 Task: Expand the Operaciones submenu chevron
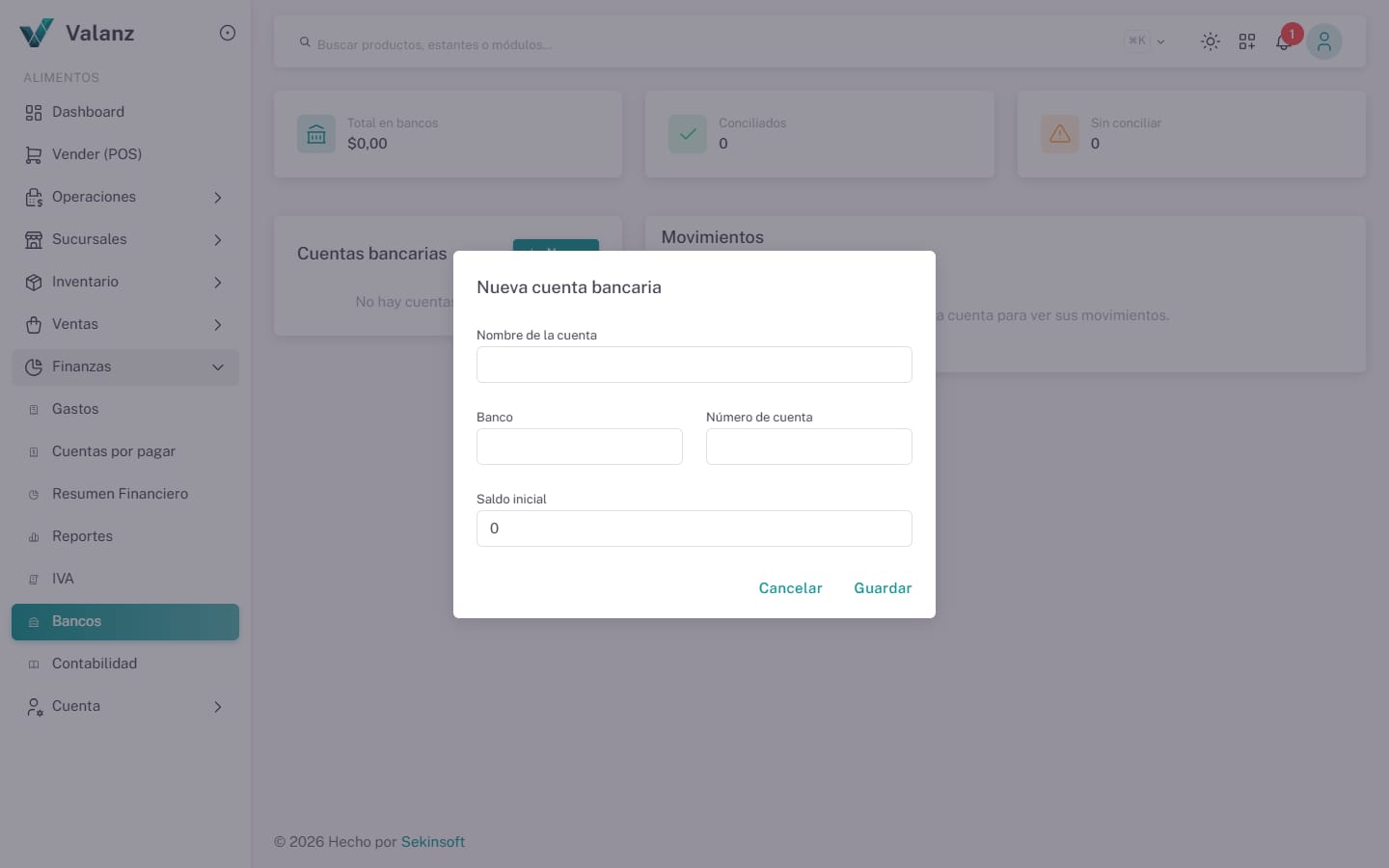pyautogui.click(x=218, y=198)
